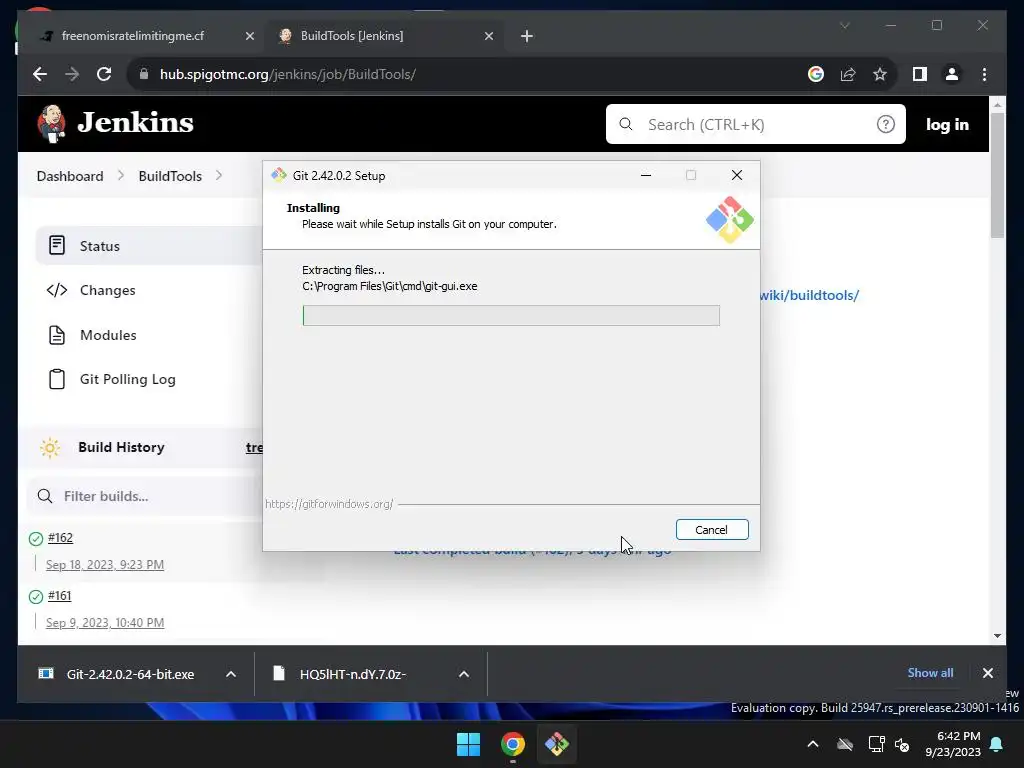
Task: Open build #162 link
Action: (x=60, y=537)
